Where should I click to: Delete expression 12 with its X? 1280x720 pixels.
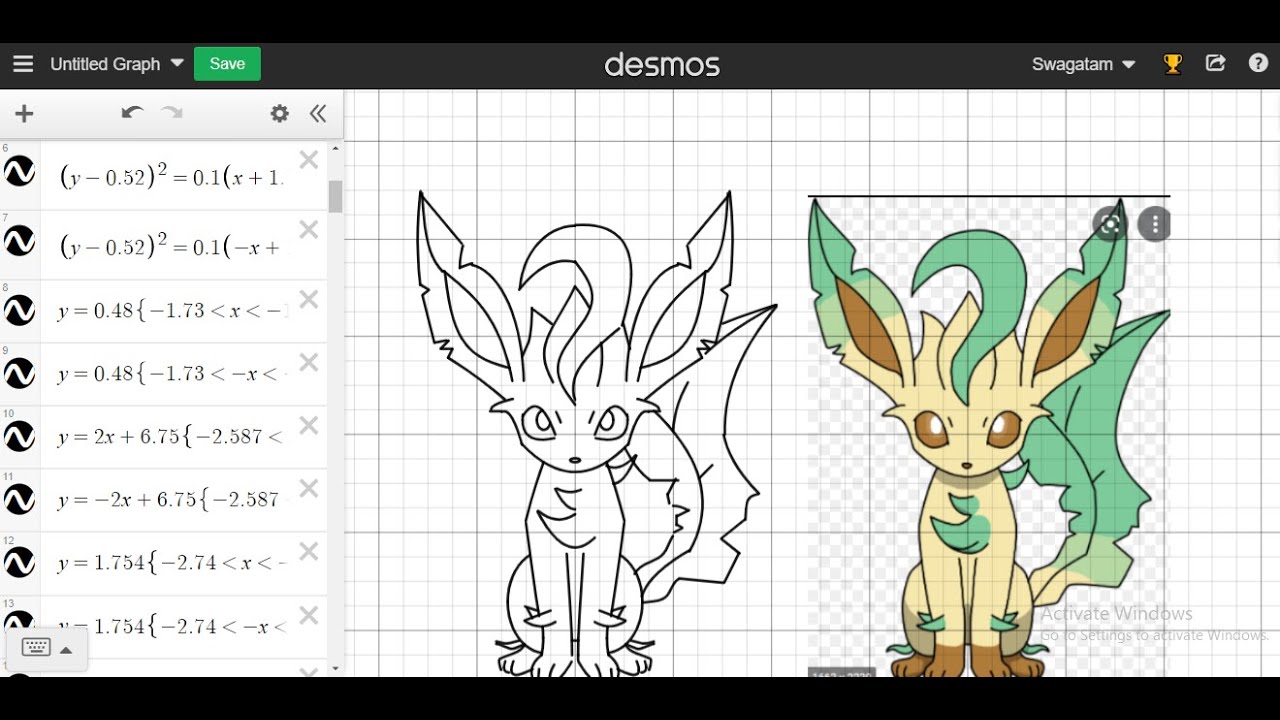coord(309,551)
